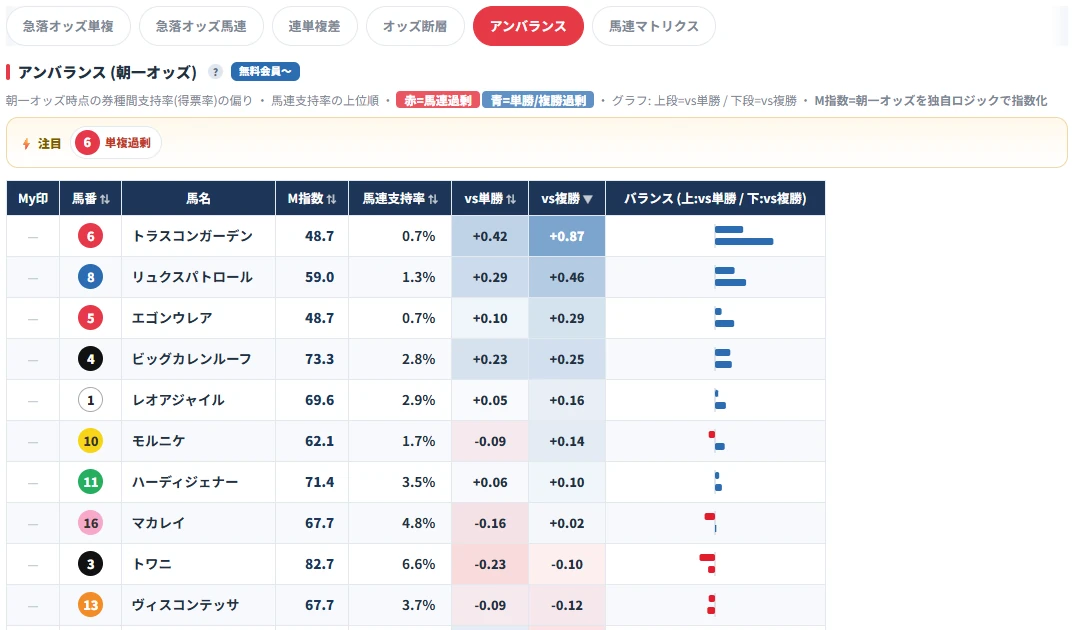Screen dimensions: 1074x630
Task: Click horse name エゴンウレア
Action: click(x=172, y=318)
